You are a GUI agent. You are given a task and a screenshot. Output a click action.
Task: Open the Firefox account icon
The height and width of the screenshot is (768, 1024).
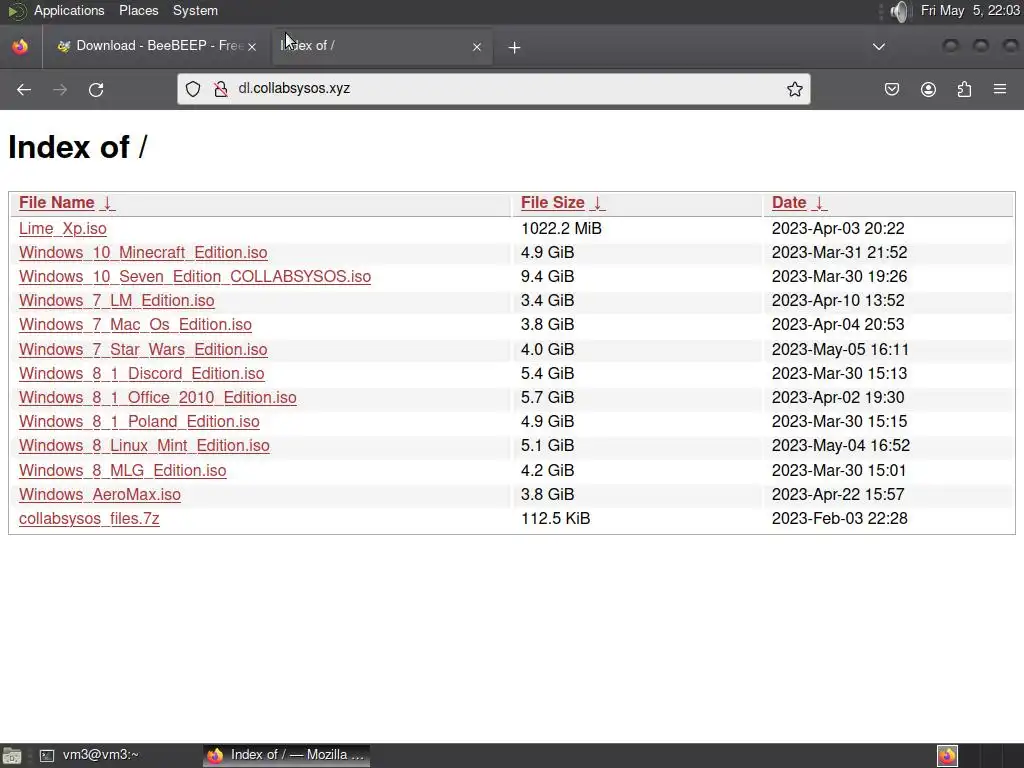click(x=928, y=89)
